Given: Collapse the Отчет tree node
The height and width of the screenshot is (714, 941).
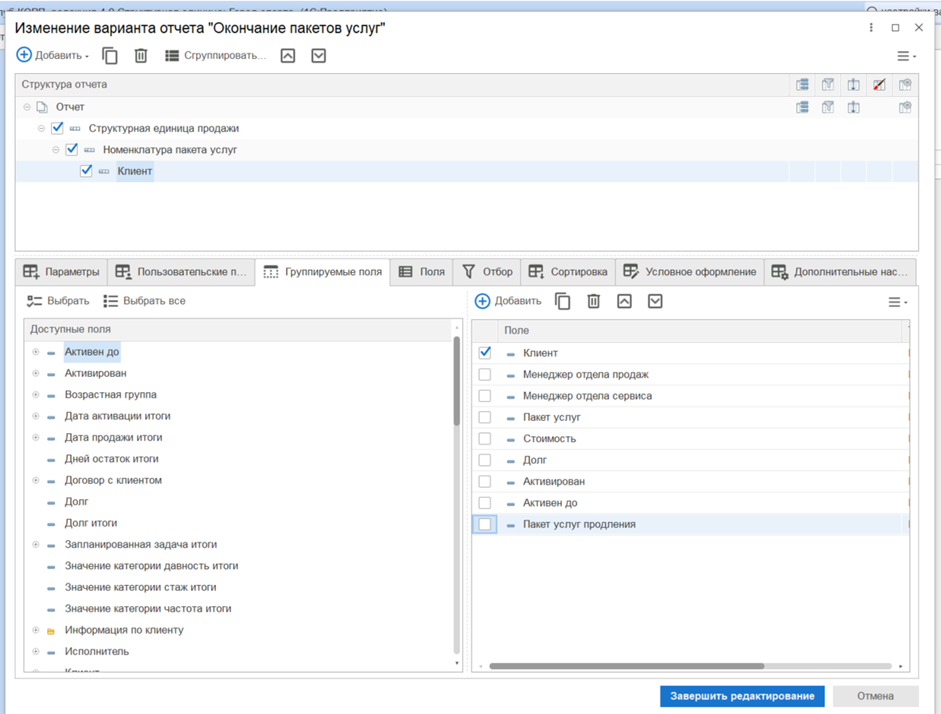Looking at the screenshot, I should (27, 107).
